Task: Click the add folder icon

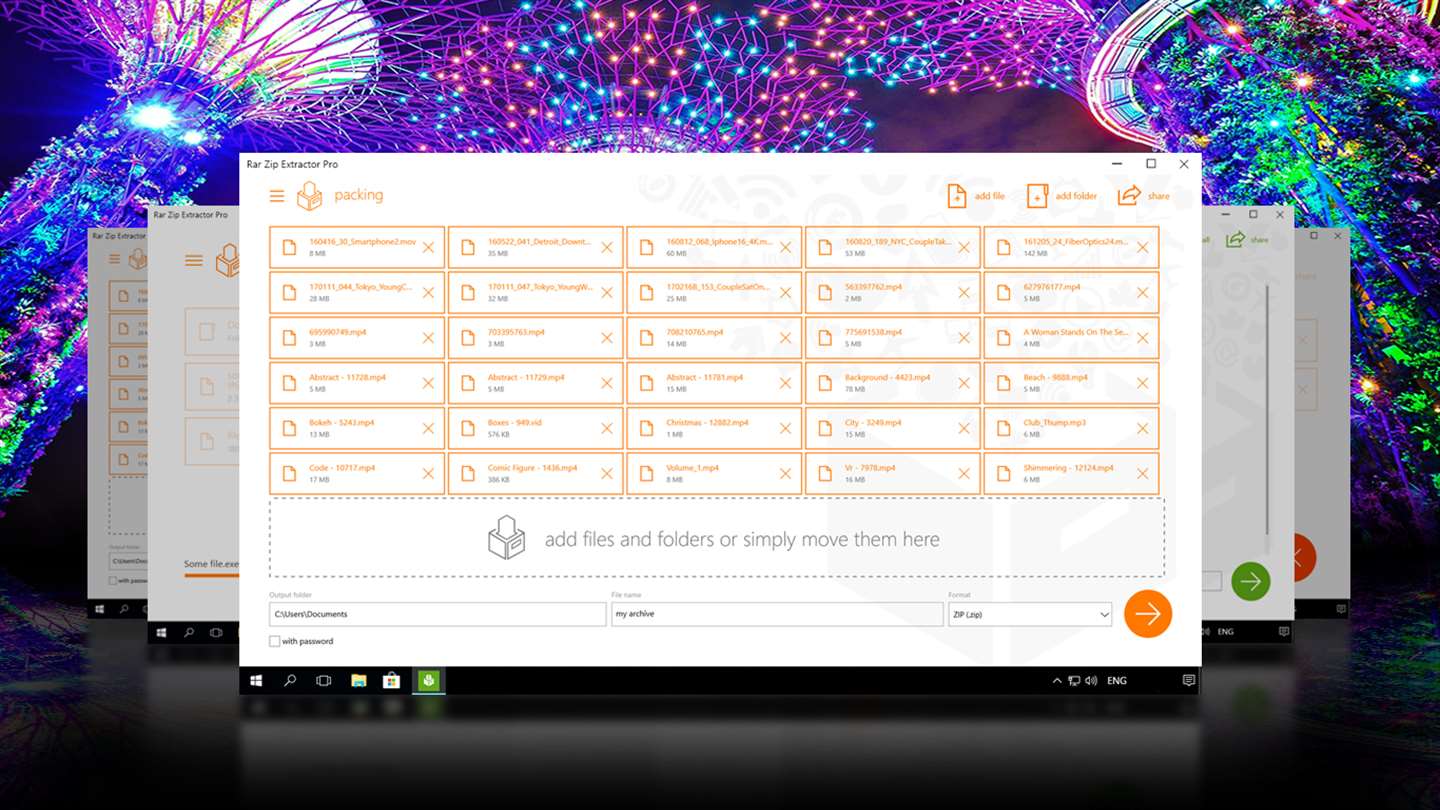Action: (x=1037, y=196)
